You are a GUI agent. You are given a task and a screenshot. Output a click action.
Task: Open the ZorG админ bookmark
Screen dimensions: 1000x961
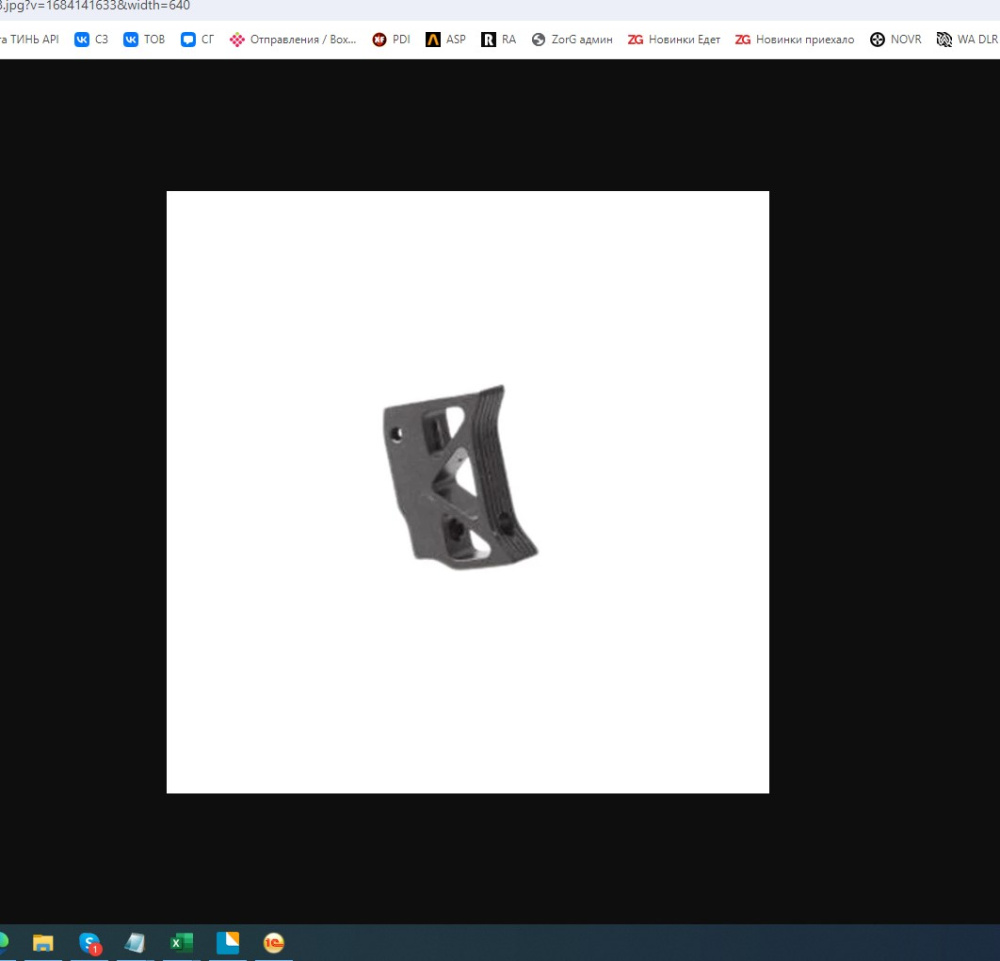(x=571, y=40)
